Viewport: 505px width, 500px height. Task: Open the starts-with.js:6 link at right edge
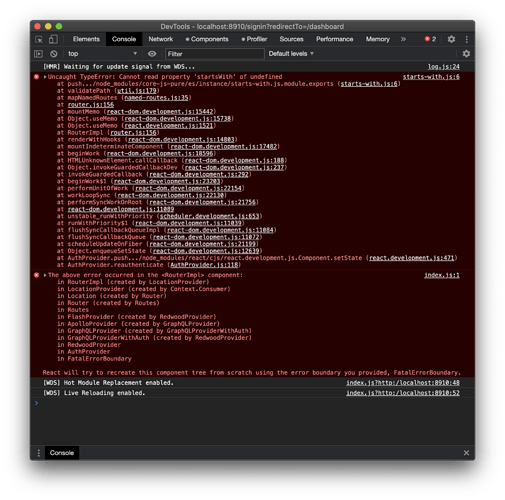click(431, 77)
